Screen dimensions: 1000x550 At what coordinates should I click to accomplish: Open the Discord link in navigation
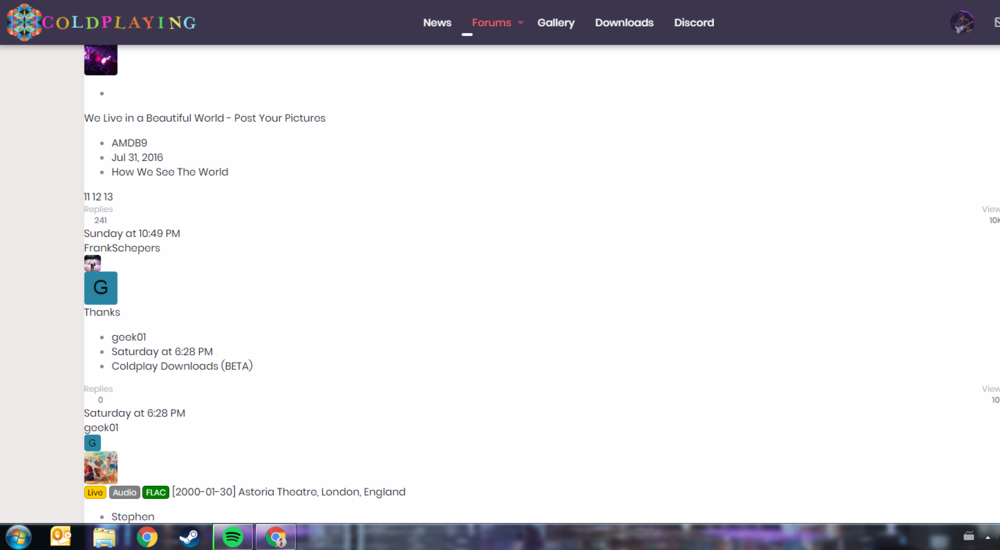point(694,22)
